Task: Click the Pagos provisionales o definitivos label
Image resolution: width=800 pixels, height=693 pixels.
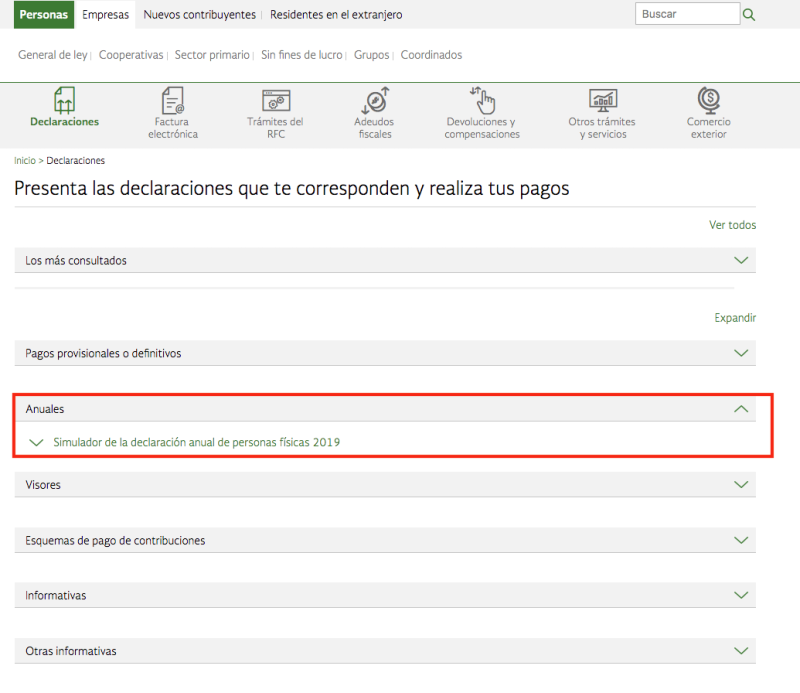Action: coord(103,354)
